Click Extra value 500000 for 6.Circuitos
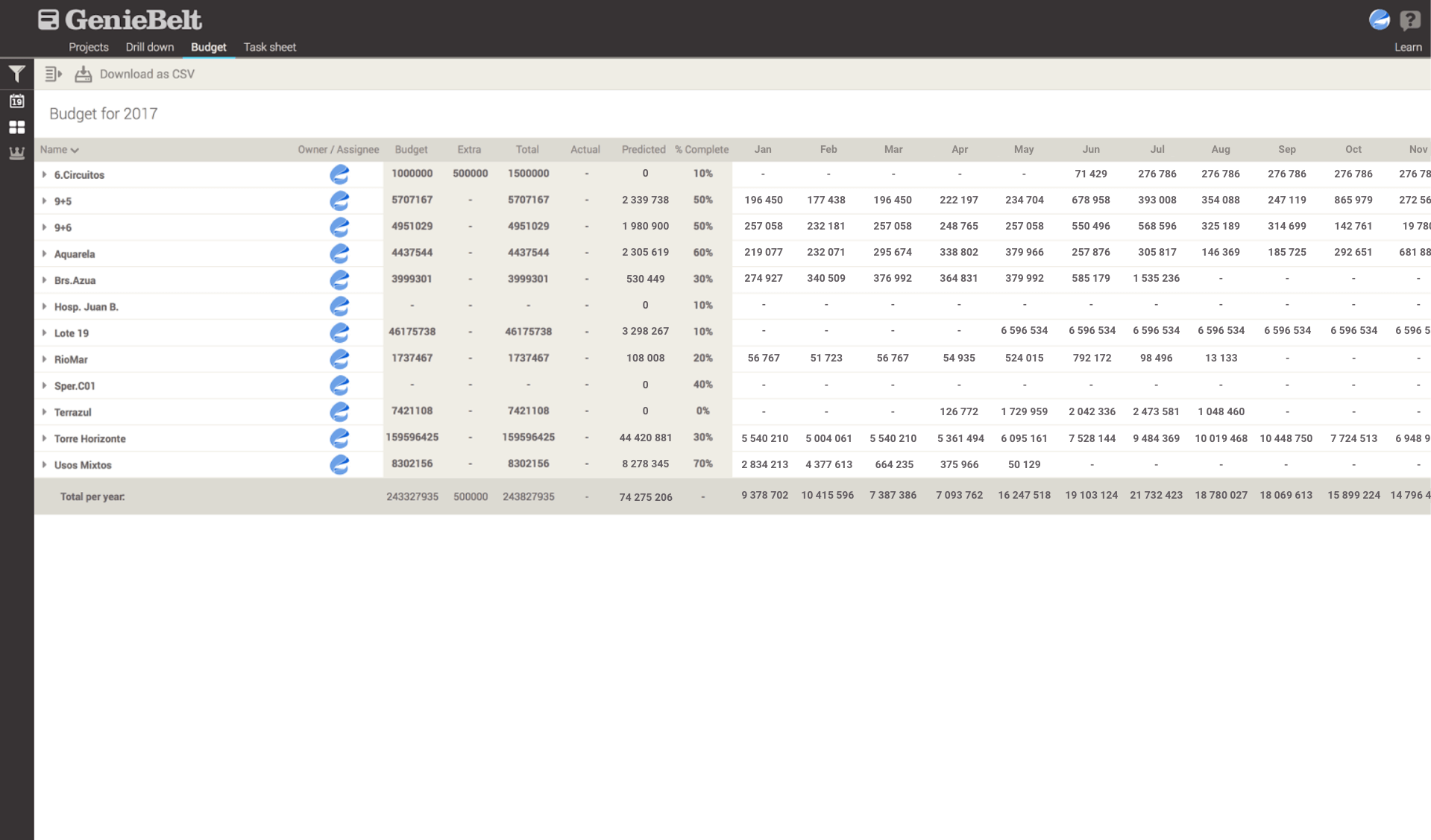This screenshot has height=840, width=1431. coord(471,174)
